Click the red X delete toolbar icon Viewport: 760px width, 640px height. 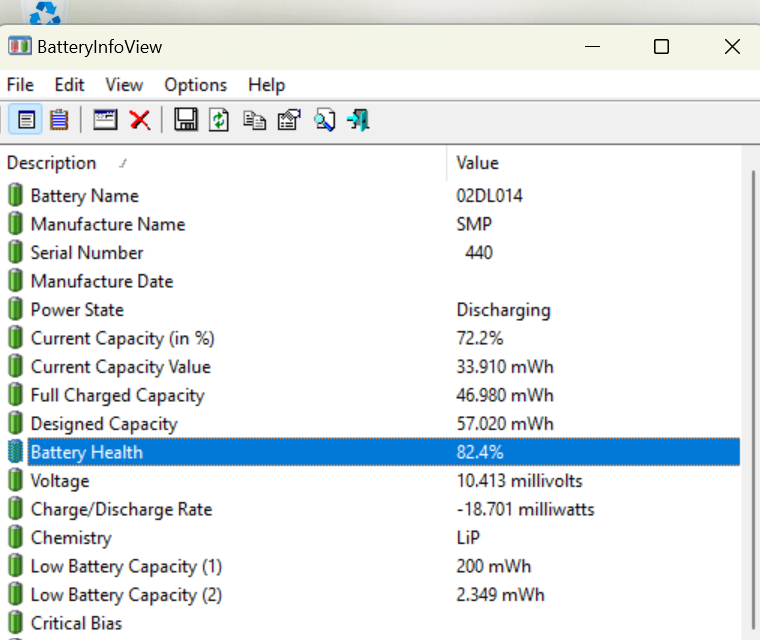[140, 119]
